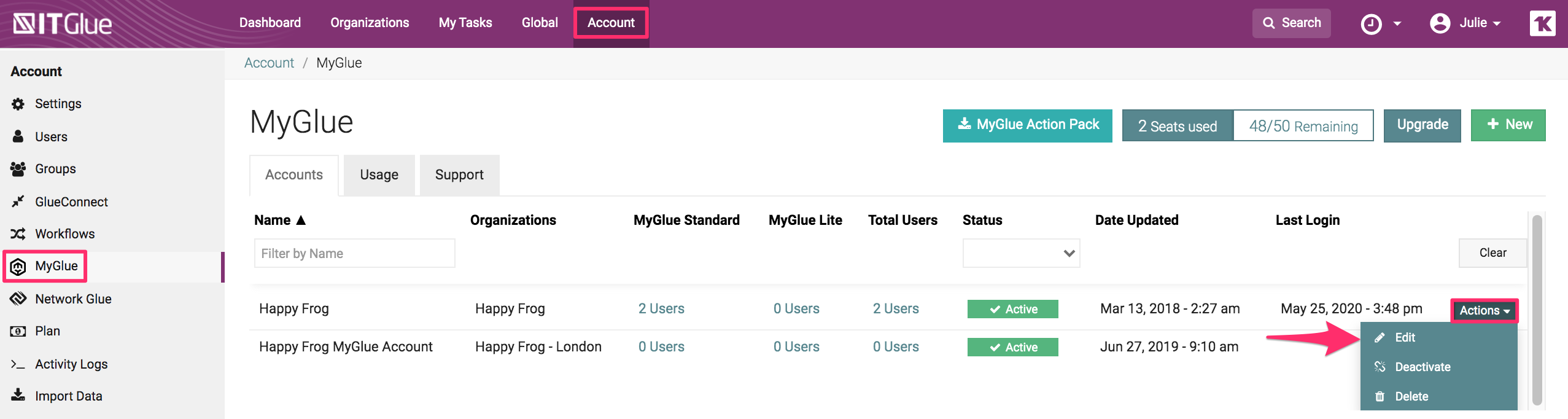This screenshot has width=1568, height=419.
Task: Switch to the Usage tab
Action: coord(379,175)
